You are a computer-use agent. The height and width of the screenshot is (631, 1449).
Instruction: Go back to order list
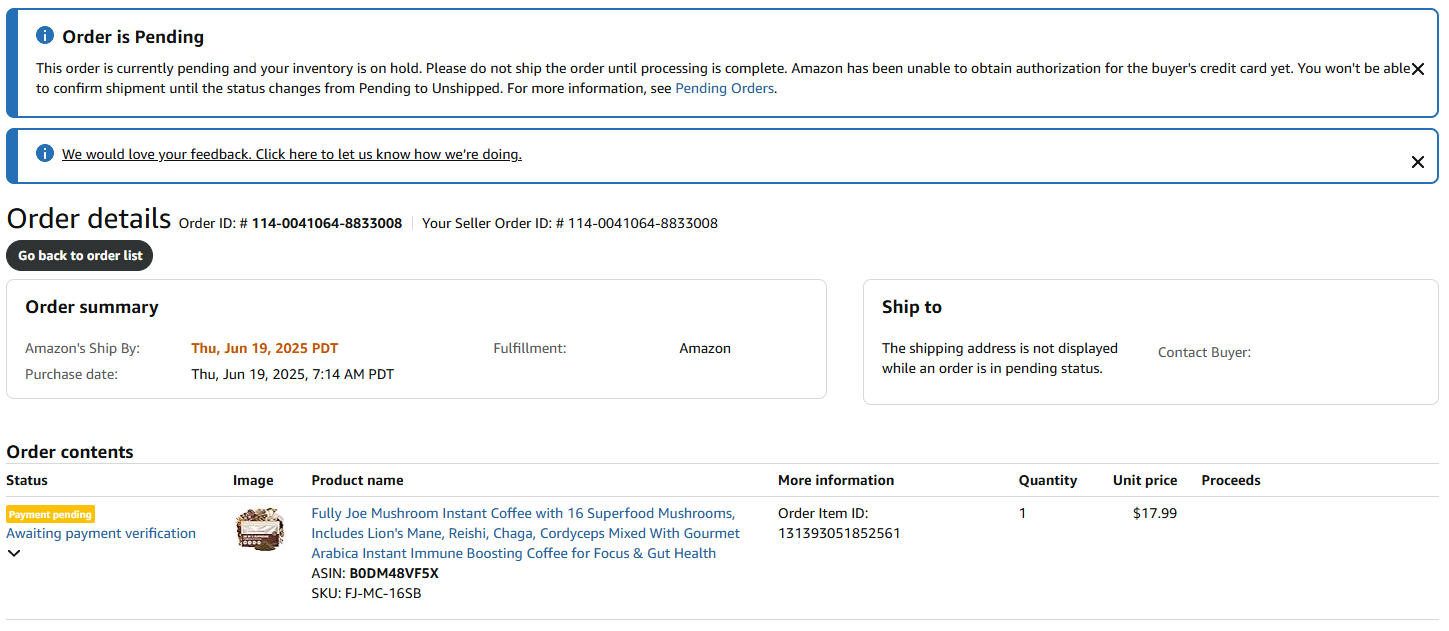(80, 255)
